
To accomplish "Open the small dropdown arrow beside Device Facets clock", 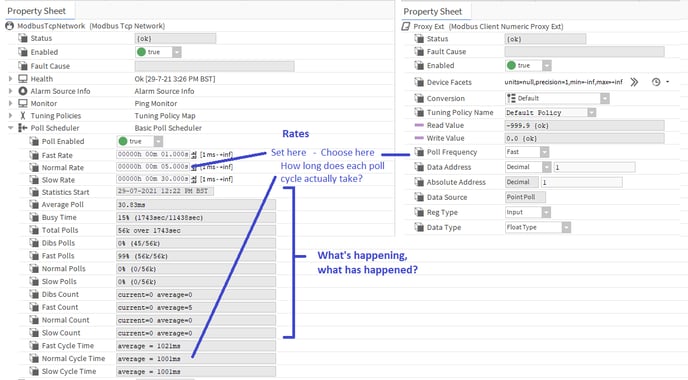I will (x=667, y=82).
